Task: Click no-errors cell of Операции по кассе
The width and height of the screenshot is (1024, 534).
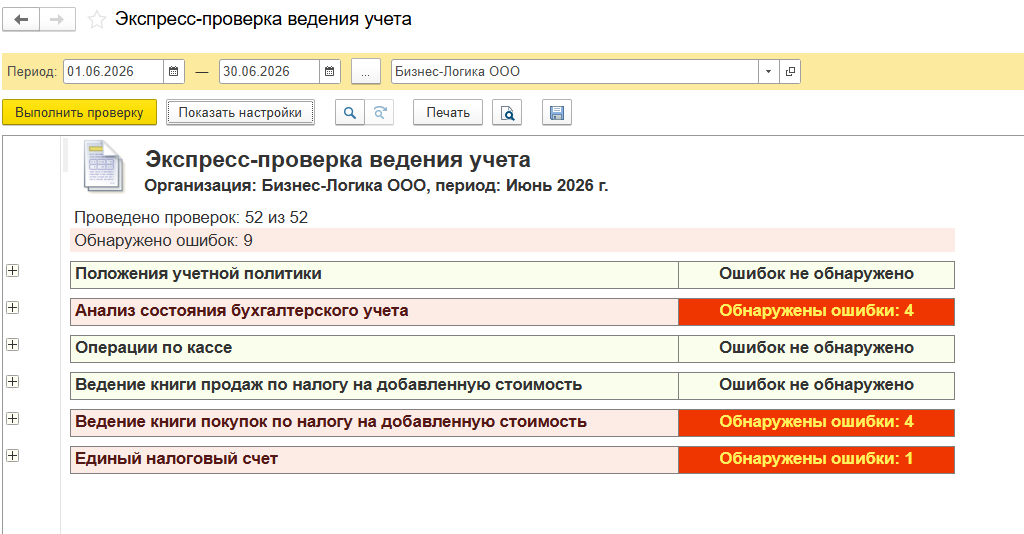Action: click(x=816, y=349)
